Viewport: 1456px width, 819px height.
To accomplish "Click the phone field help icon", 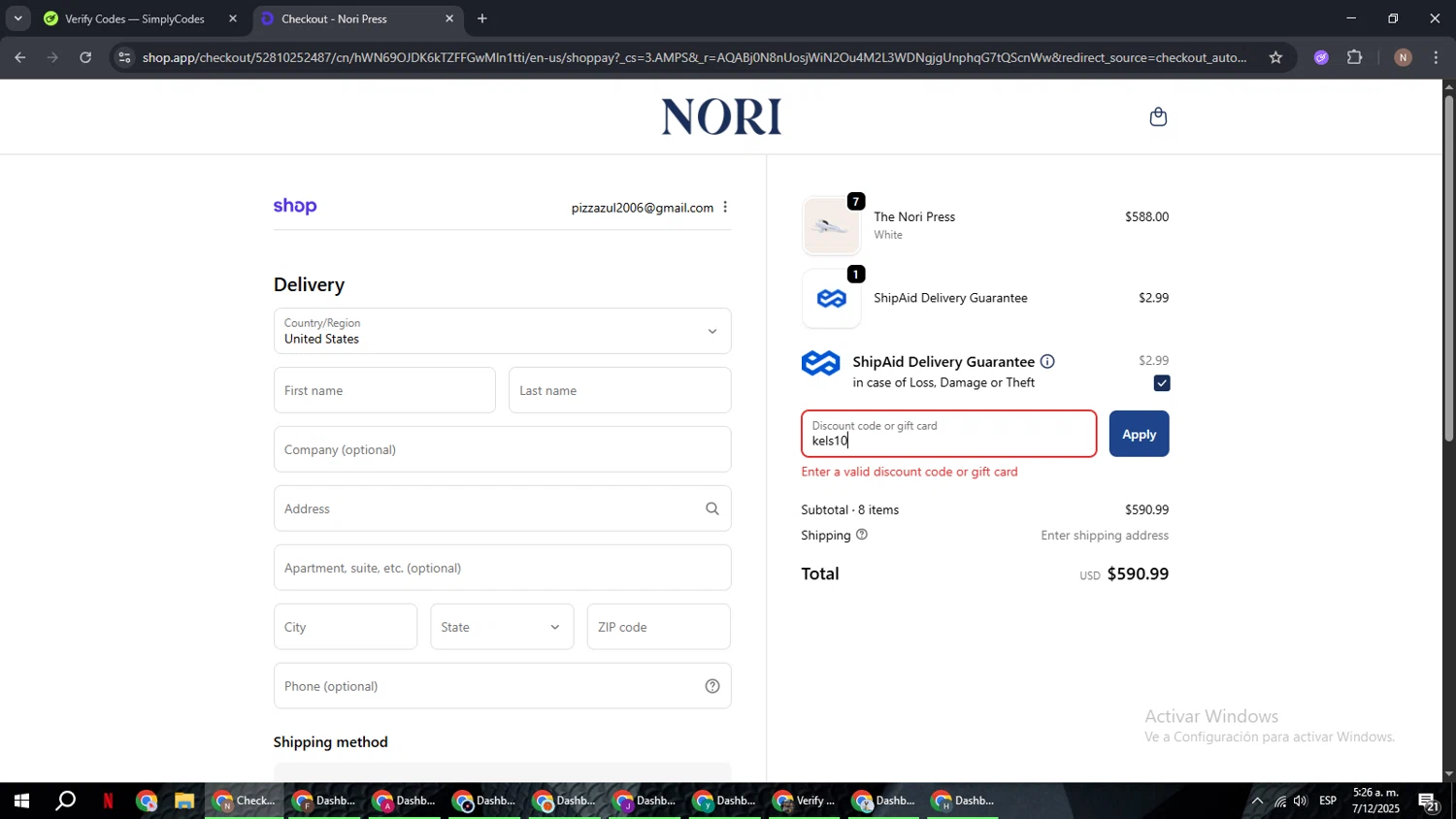I will click(x=712, y=686).
